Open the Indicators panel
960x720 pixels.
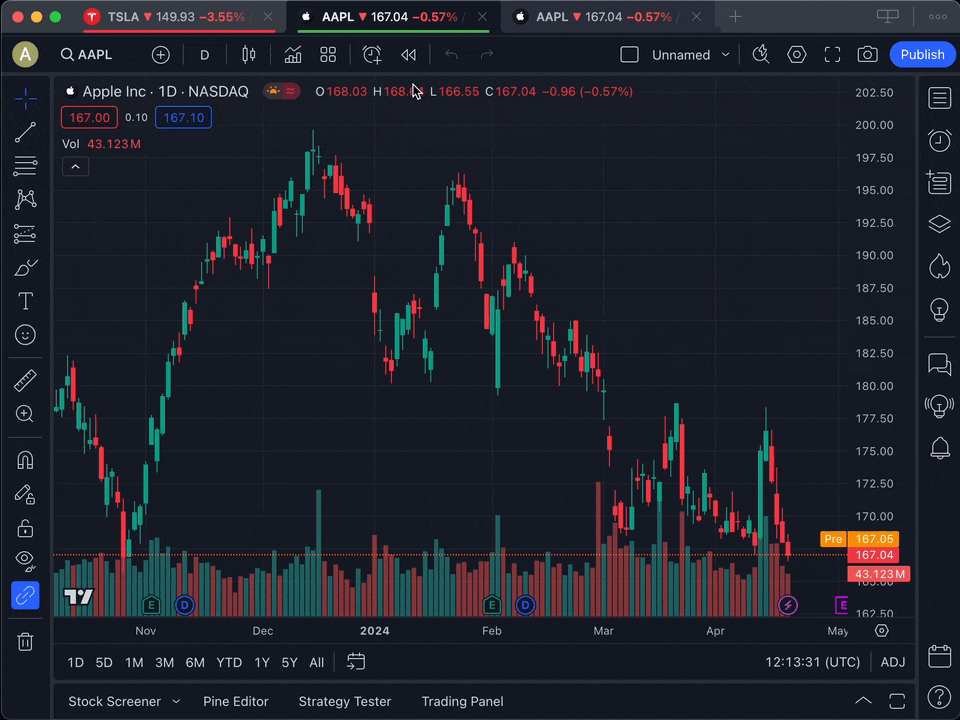click(293, 54)
